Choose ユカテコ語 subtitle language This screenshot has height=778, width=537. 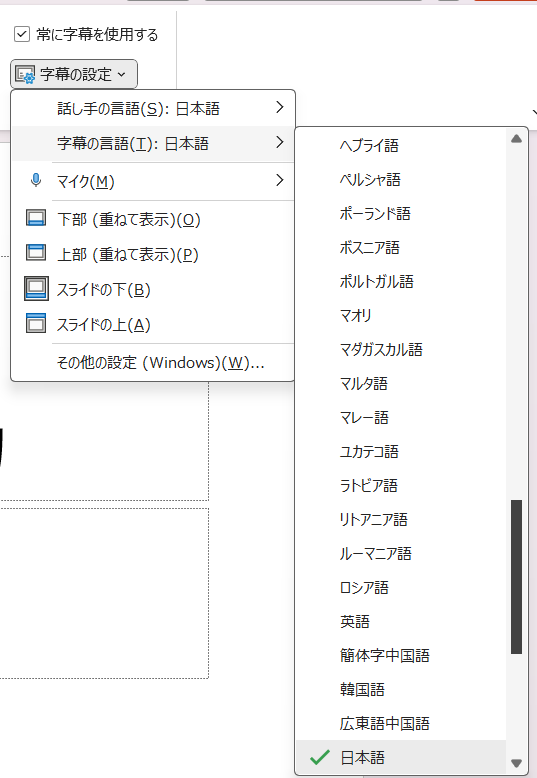point(401,452)
